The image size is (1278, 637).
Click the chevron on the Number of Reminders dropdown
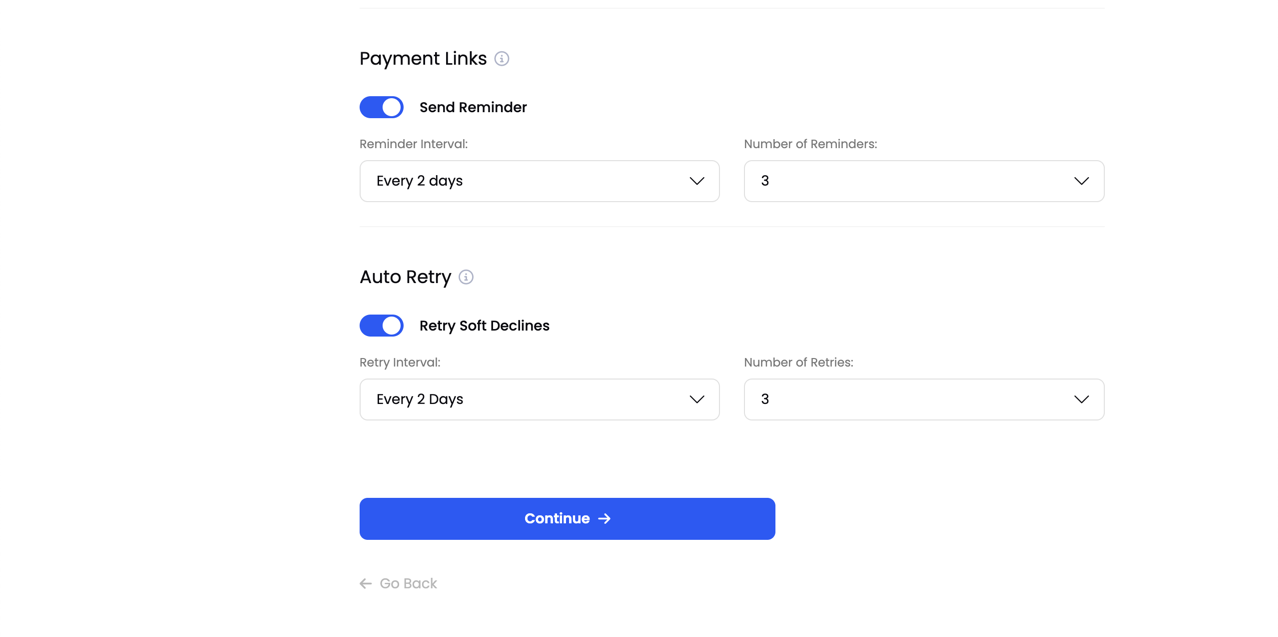pyautogui.click(x=1081, y=181)
